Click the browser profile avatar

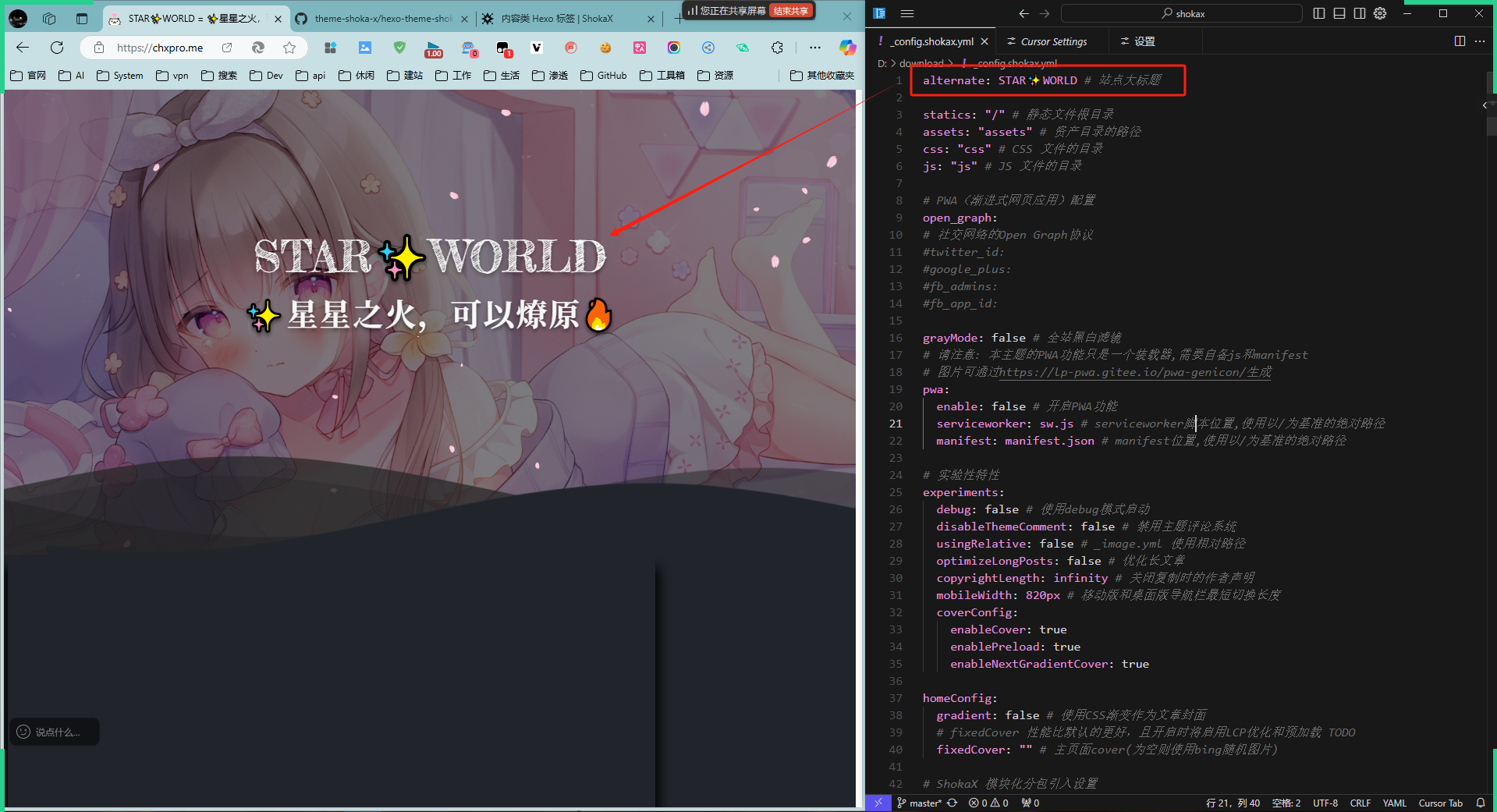tap(18, 18)
